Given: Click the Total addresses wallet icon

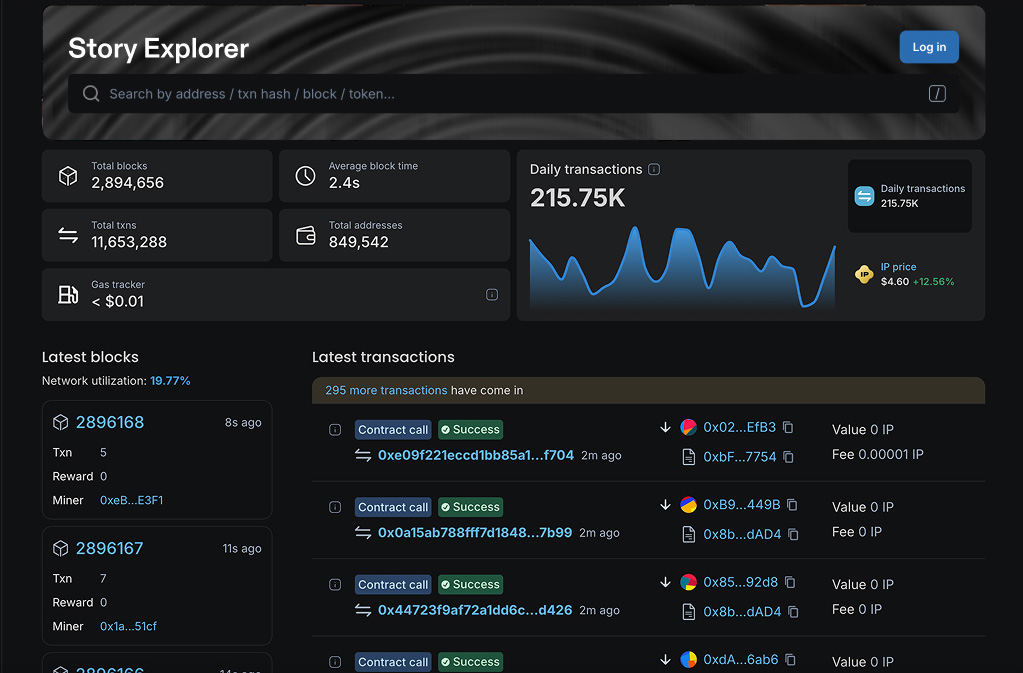Looking at the screenshot, I should pyautogui.click(x=305, y=235).
